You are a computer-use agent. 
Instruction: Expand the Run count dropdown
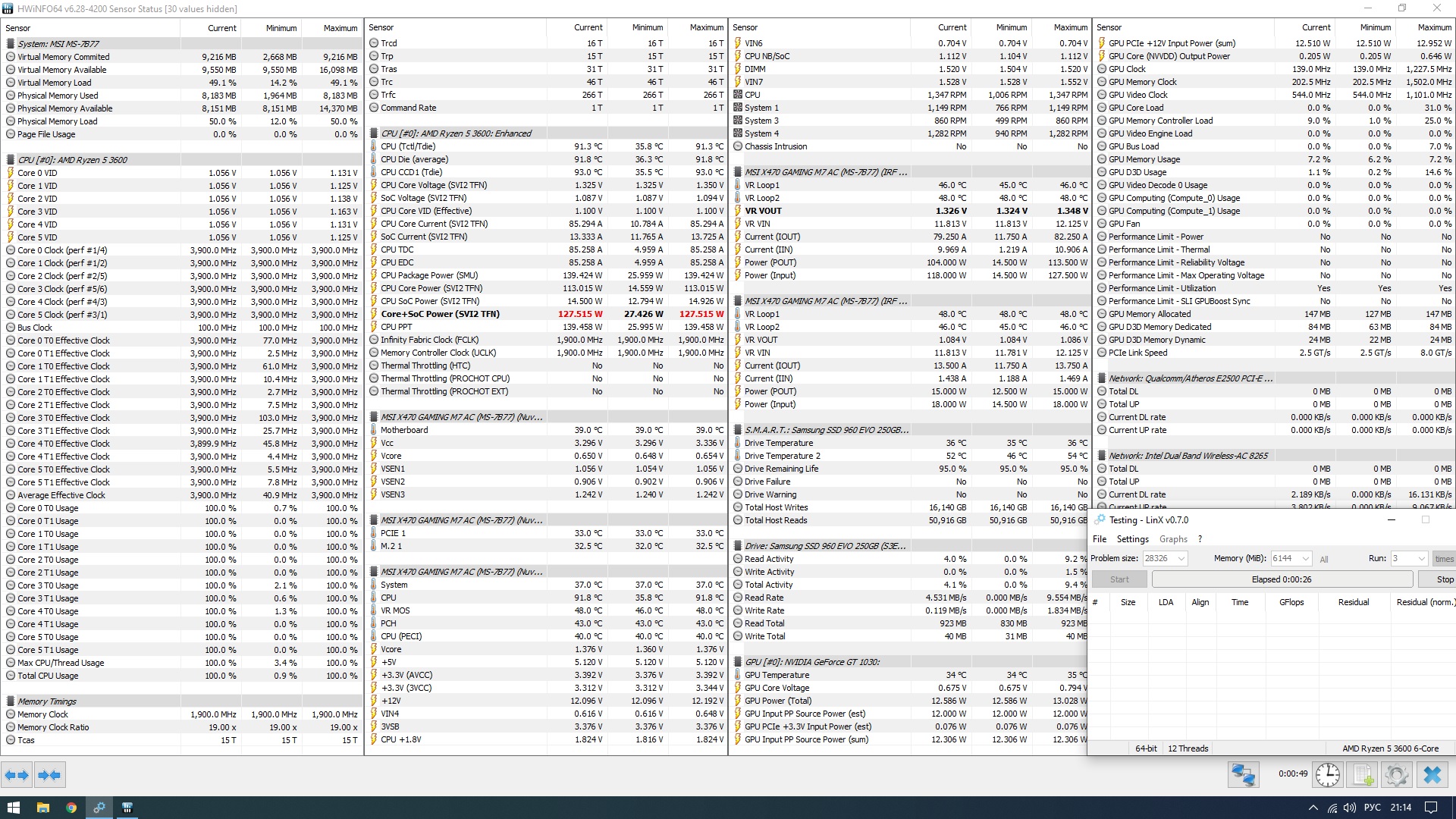pos(1421,559)
